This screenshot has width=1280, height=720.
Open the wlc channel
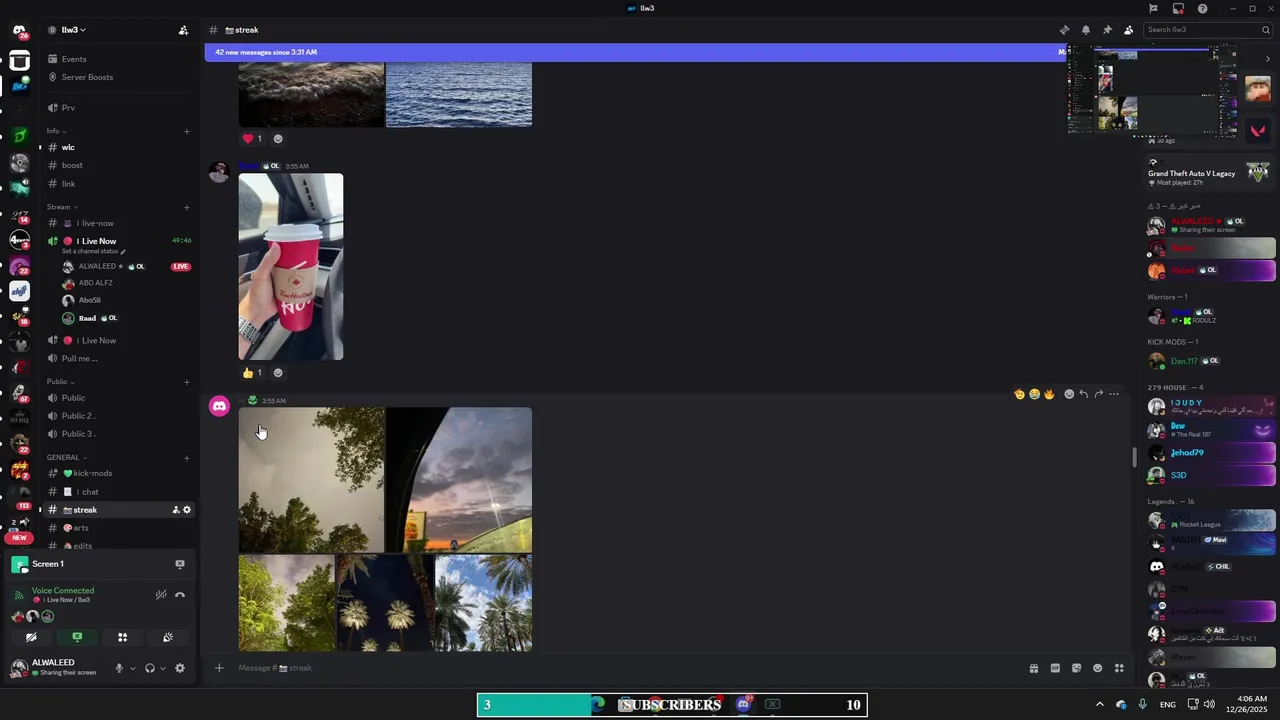click(68, 147)
